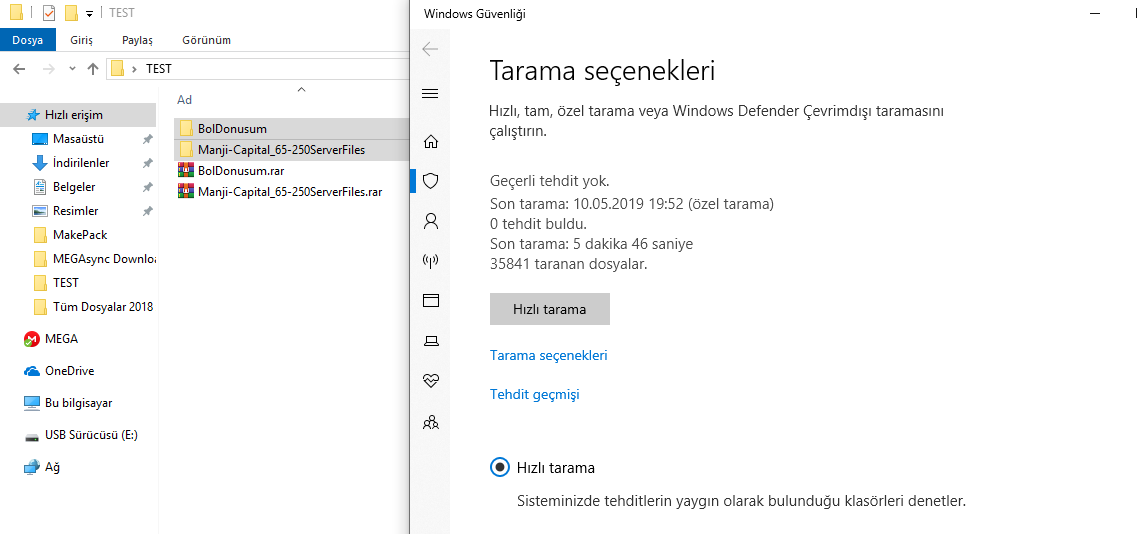Open Firewall & network protection antenna icon
Viewport: 1137px width, 534px height.
click(431, 260)
